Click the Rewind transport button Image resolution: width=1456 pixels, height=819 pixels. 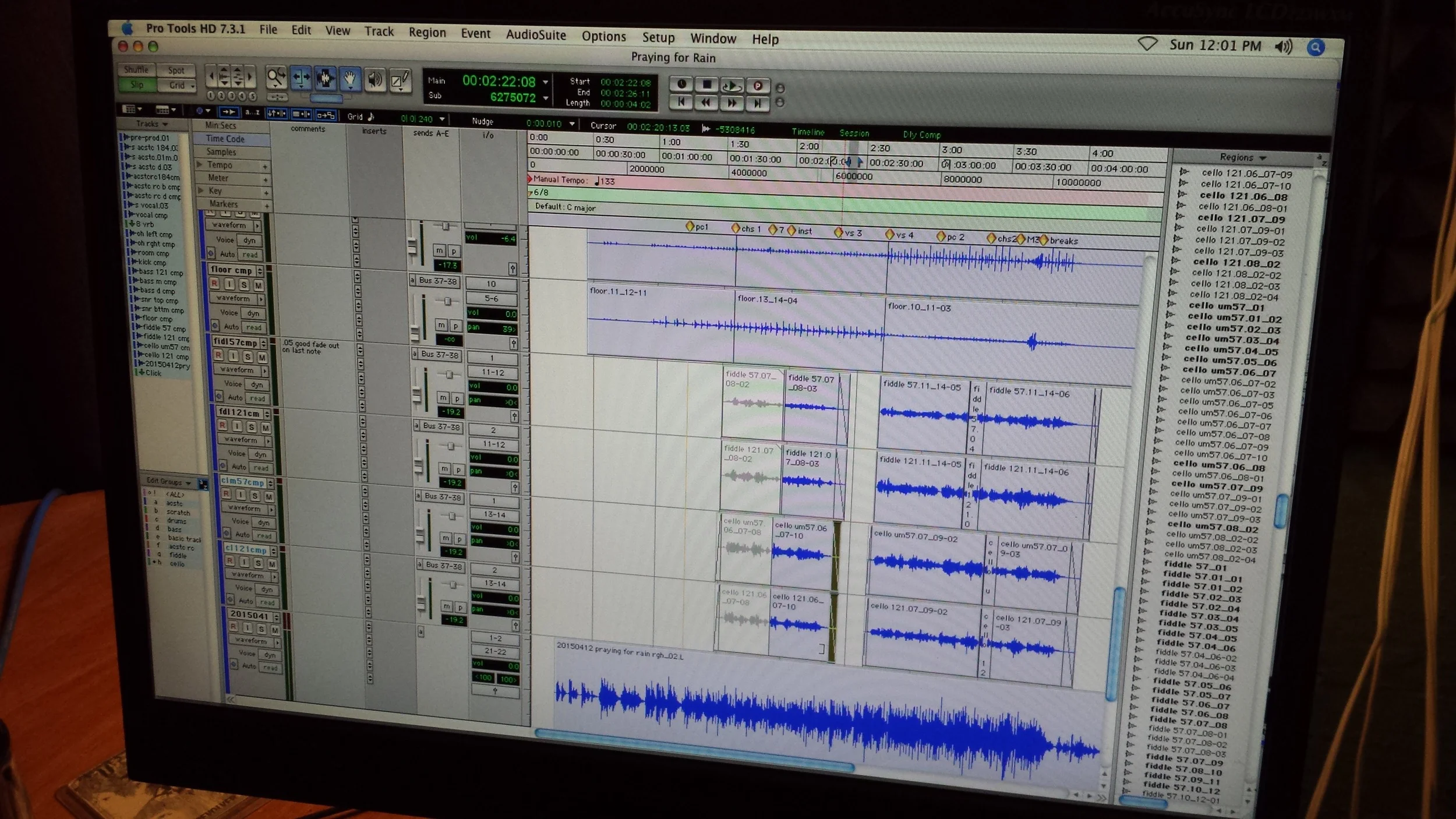(706, 103)
